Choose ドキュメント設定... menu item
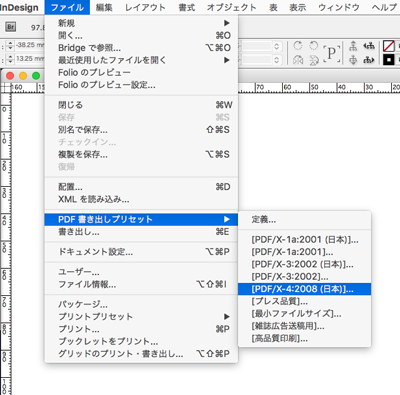The image size is (400, 395). (x=141, y=251)
